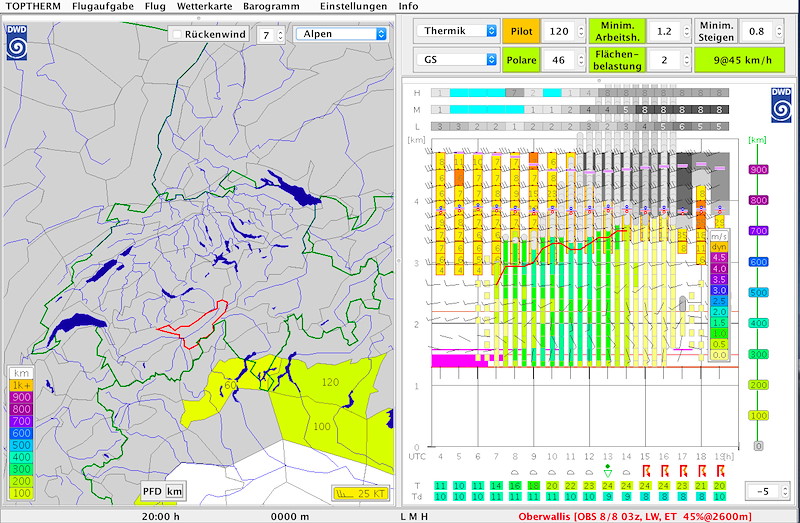Click the stepper arrows beside value 7
The width and height of the screenshot is (800, 523).
click(280, 35)
